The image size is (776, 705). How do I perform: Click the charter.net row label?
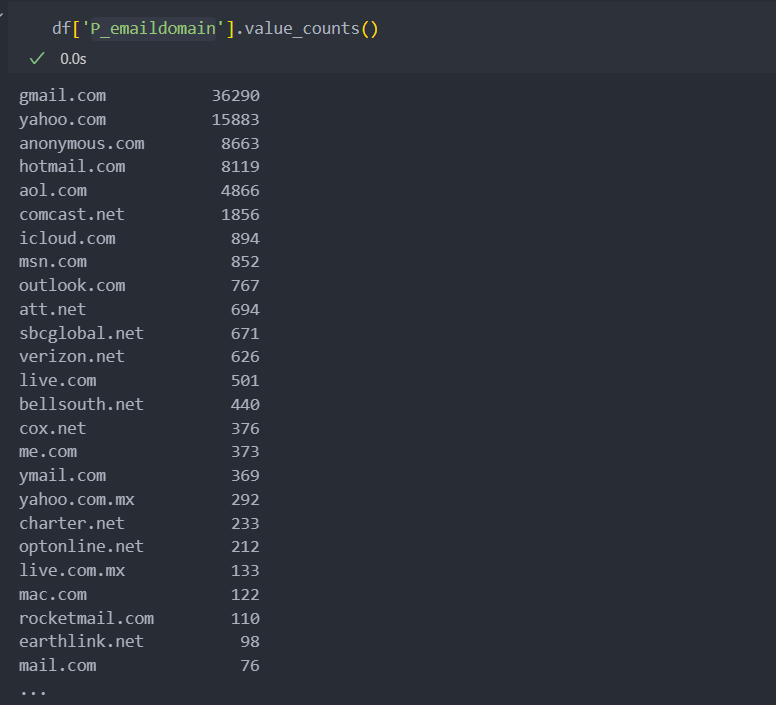(72, 523)
